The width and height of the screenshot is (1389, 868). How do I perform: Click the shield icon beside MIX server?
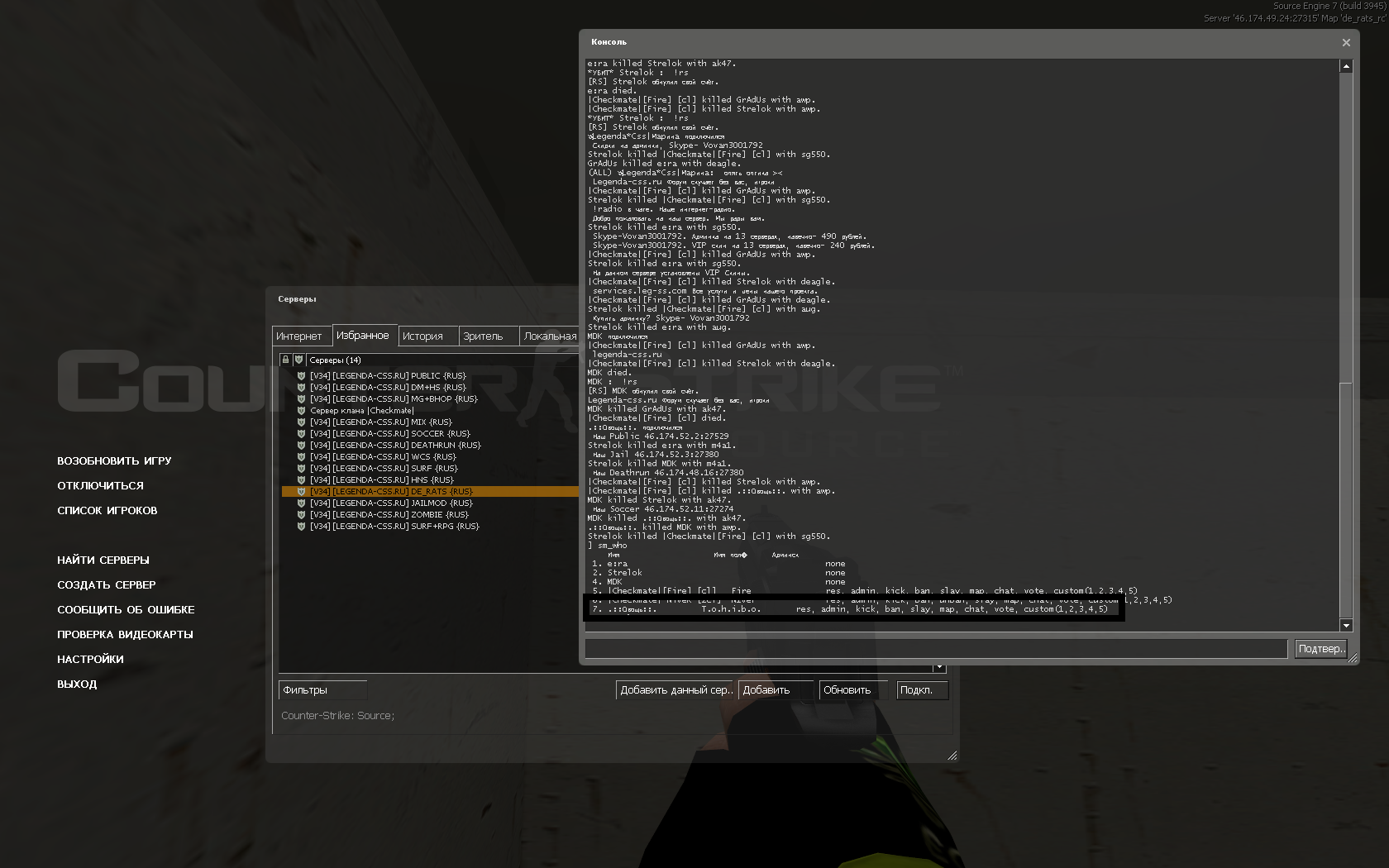301,422
